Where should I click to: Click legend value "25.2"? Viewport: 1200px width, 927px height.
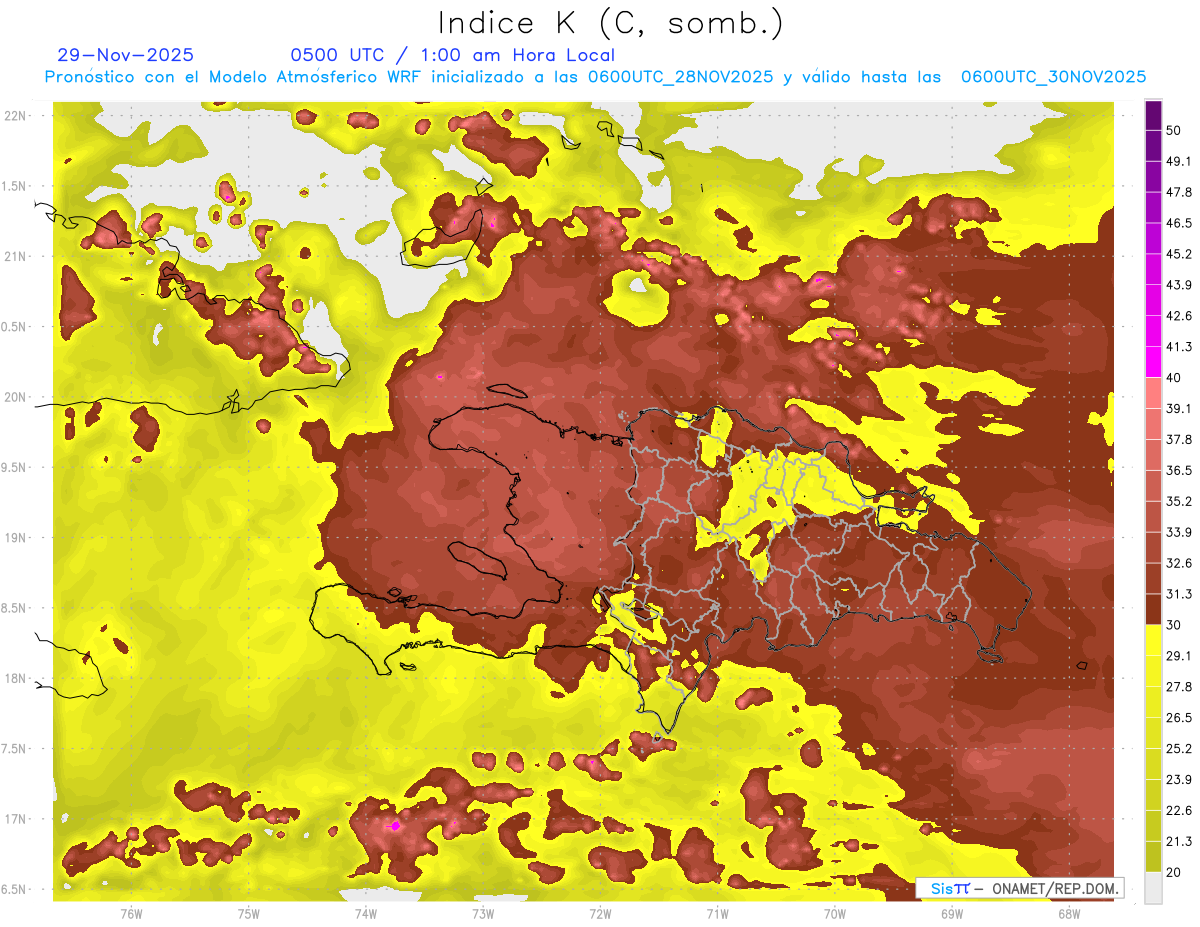1177,749
